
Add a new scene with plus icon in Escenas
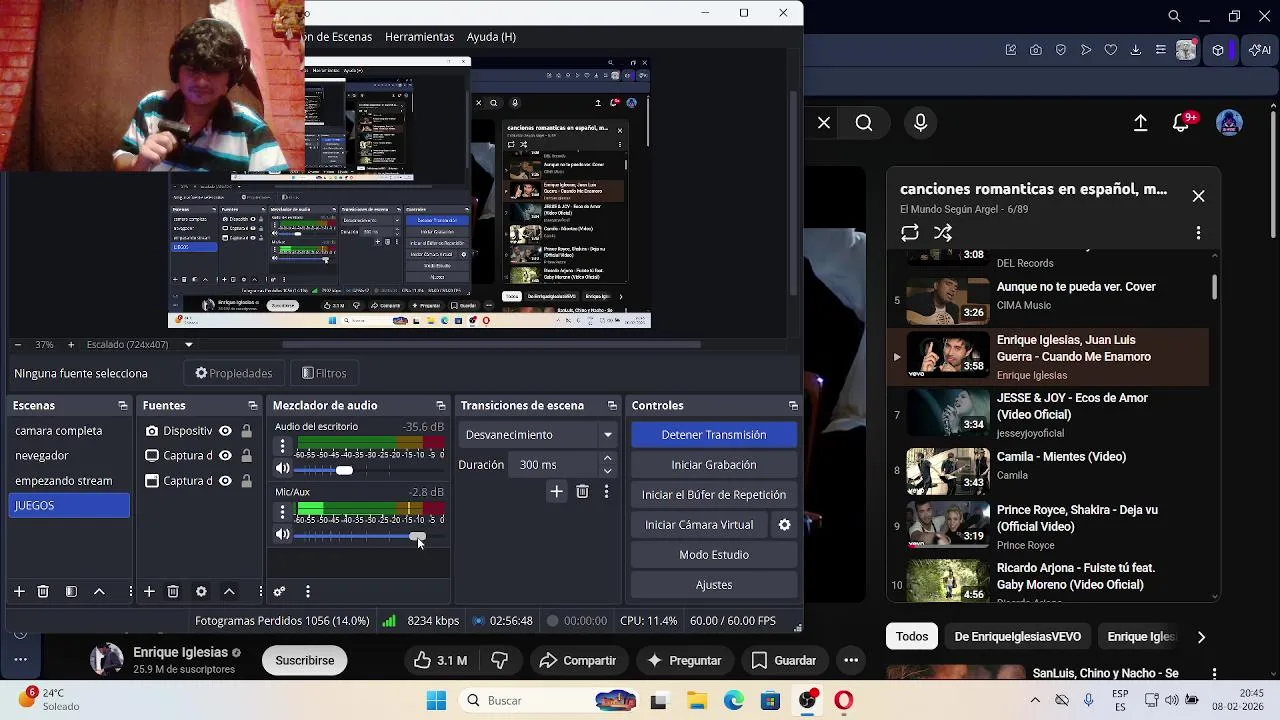[x=19, y=592]
